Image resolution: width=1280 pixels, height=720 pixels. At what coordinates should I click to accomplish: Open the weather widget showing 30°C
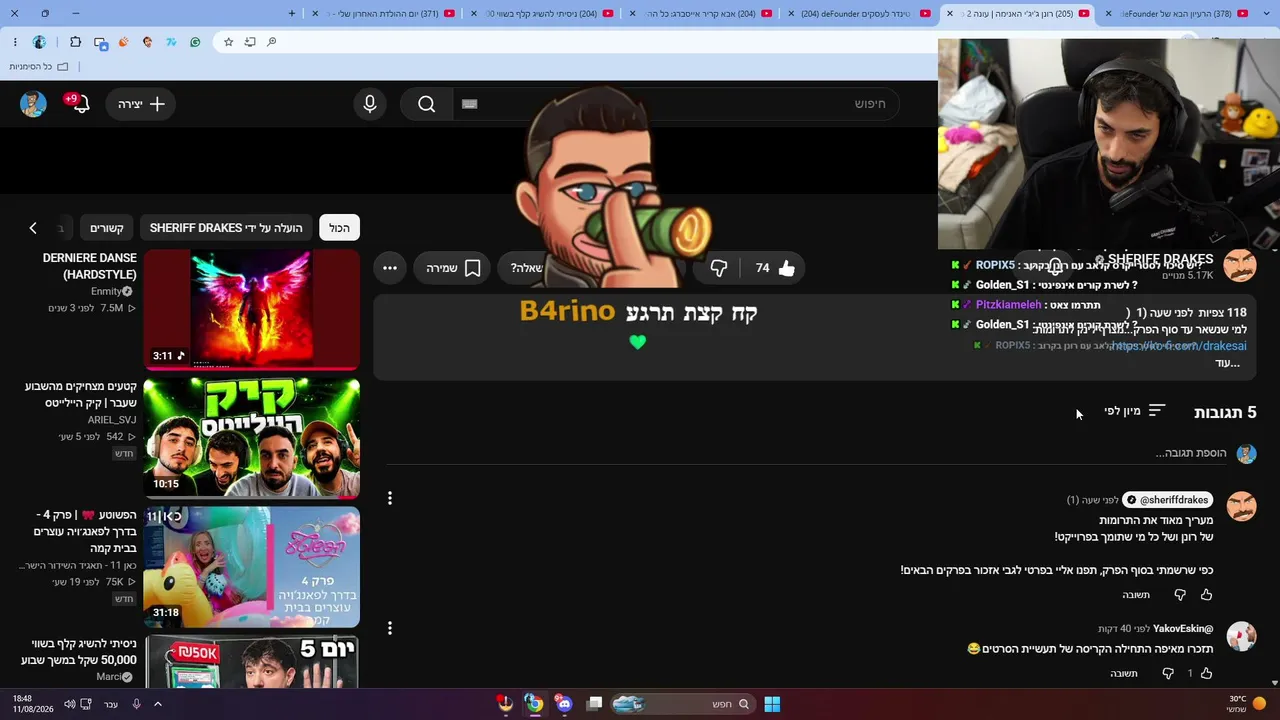(1244, 704)
